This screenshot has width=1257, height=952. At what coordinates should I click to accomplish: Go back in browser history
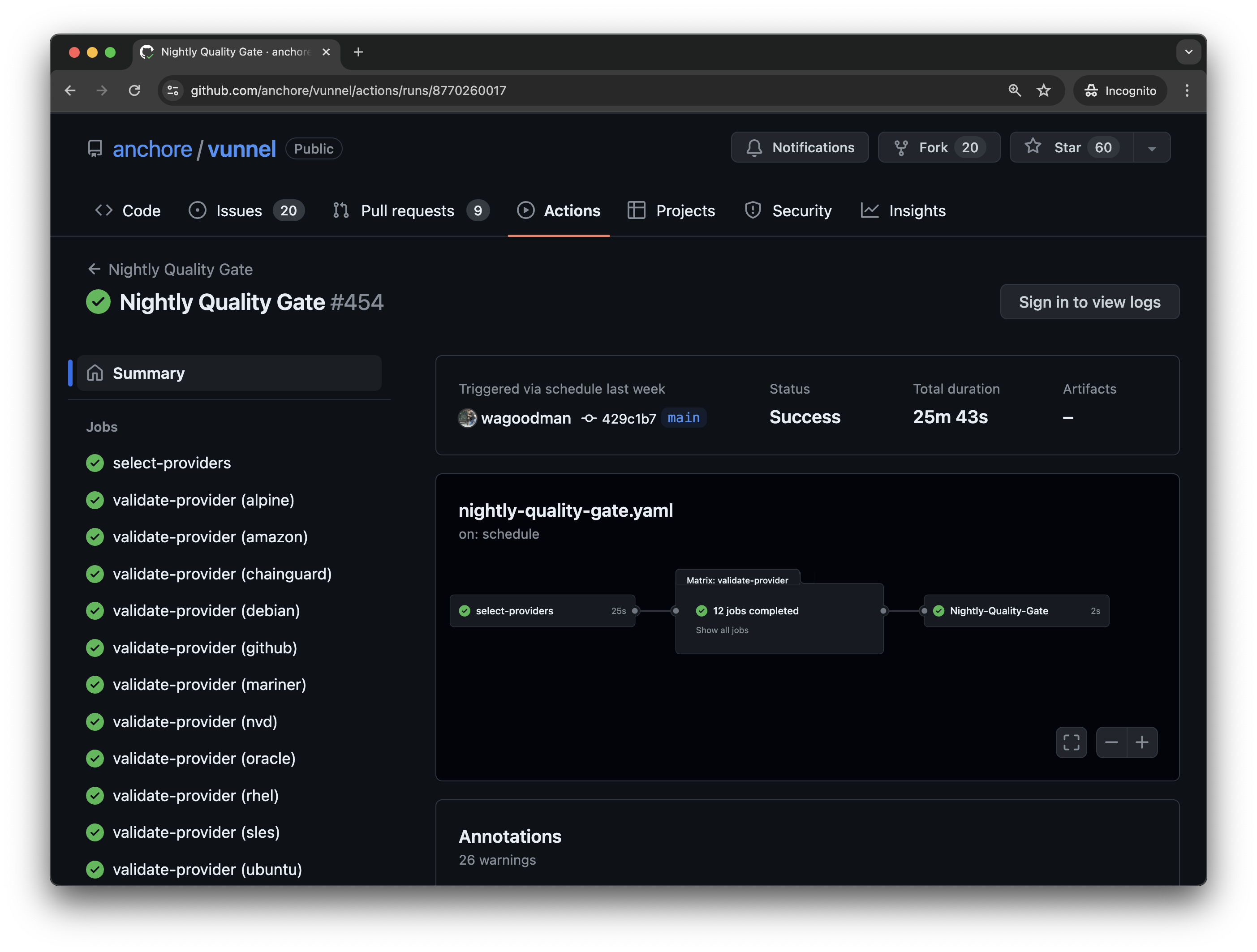click(70, 90)
